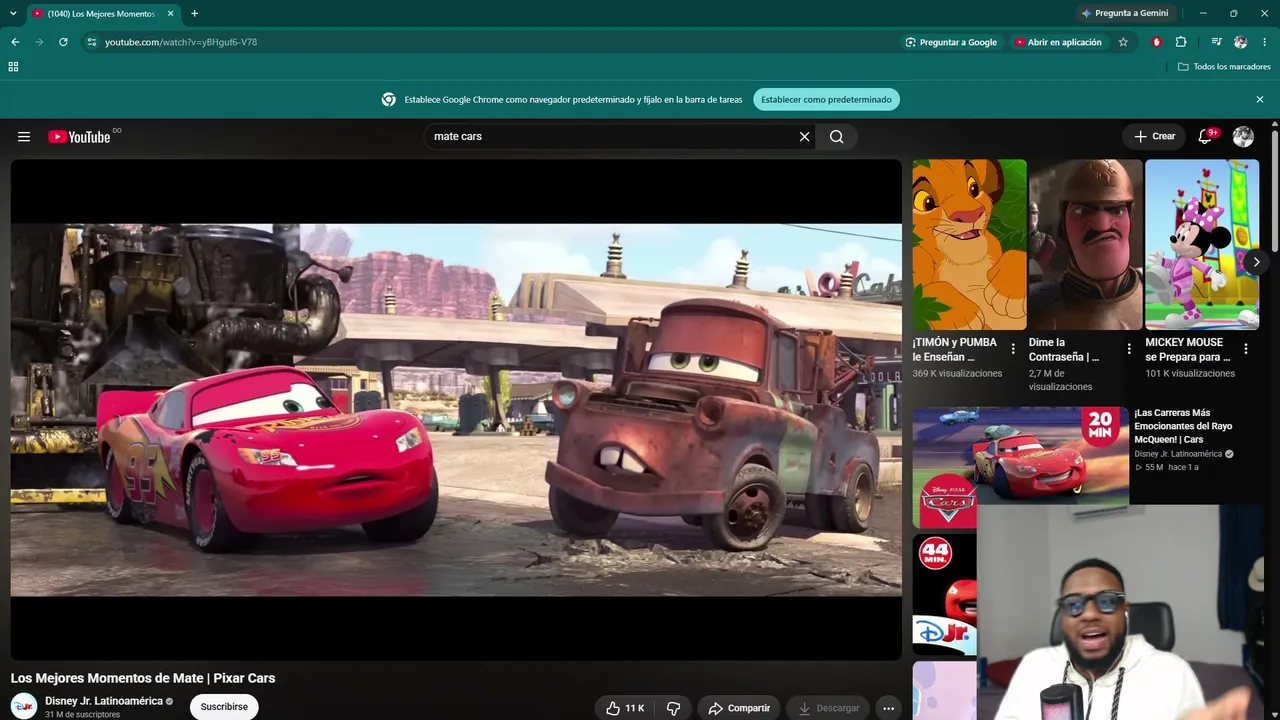Open the 'Dime la Contraseña' short thumbnail
The height and width of the screenshot is (720, 1280).
[x=1085, y=245]
